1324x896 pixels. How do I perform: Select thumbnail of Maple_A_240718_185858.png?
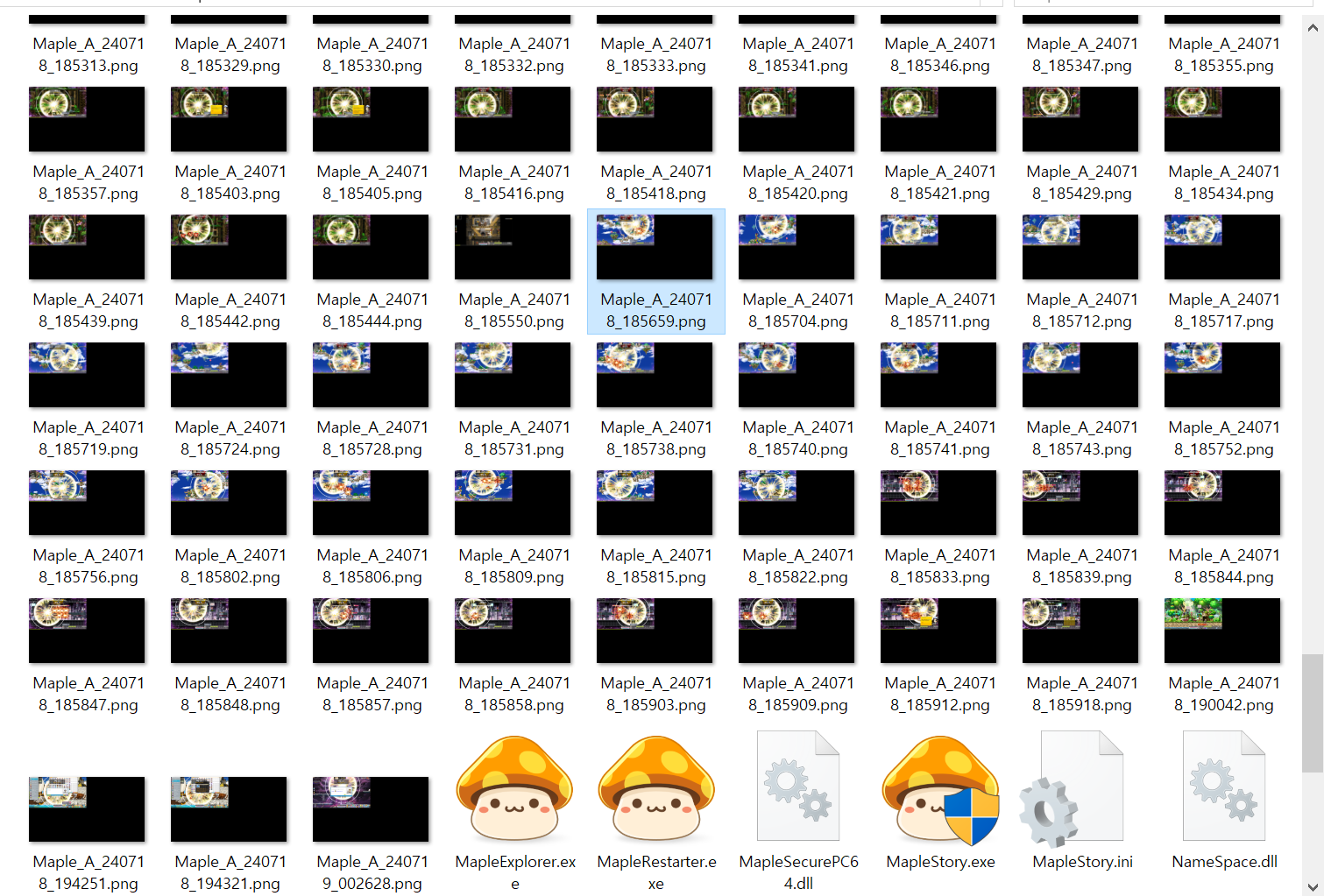click(x=513, y=631)
